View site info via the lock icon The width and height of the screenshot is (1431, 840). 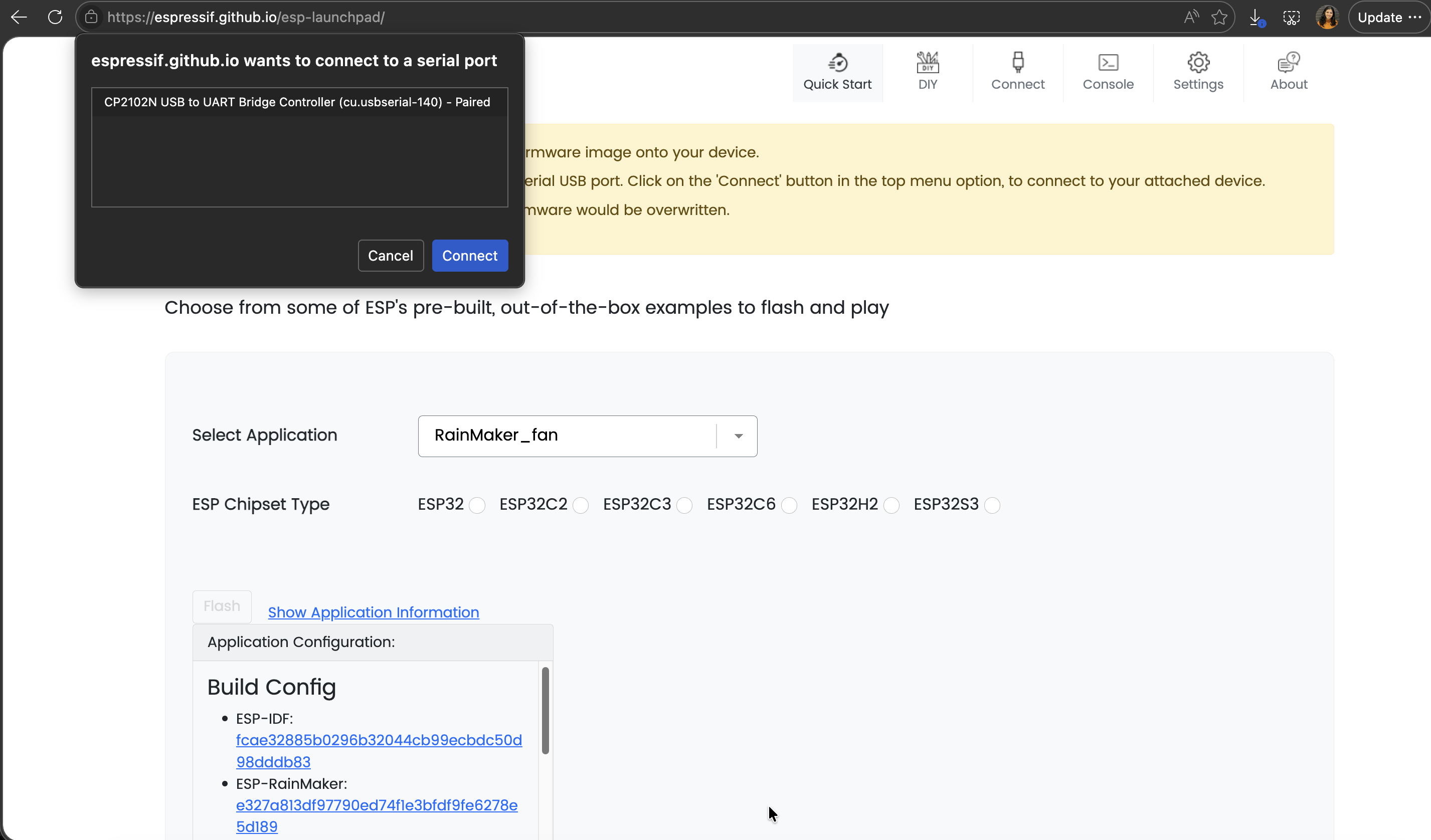91,18
